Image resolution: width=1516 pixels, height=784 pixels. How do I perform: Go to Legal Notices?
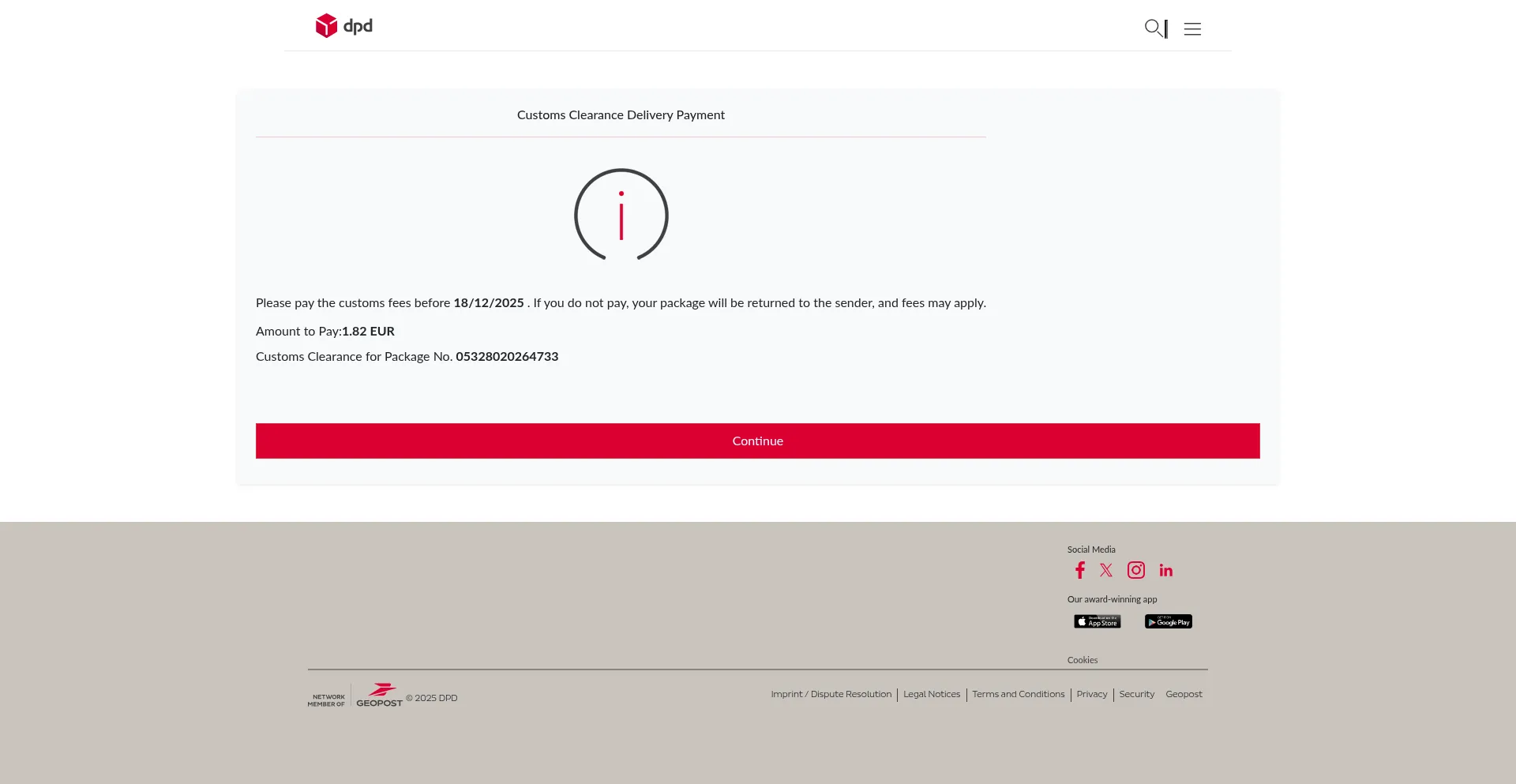point(932,694)
